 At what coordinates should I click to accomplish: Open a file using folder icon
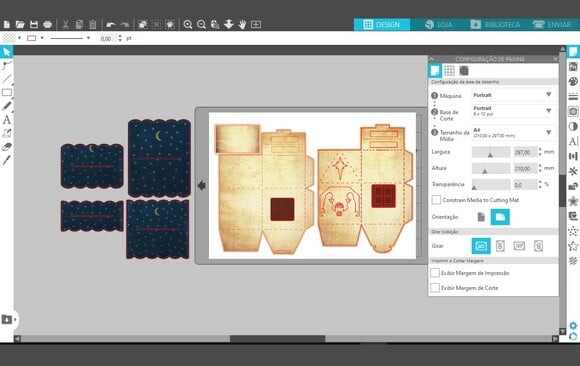(x=20, y=24)
